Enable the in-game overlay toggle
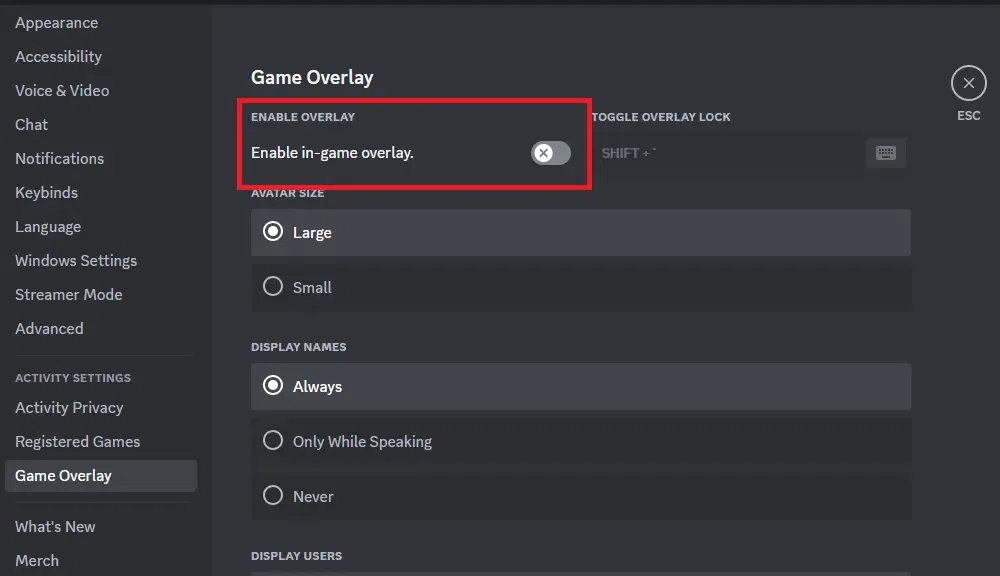The width and height of the screenshot is (1000, 576). coord(550,153)
